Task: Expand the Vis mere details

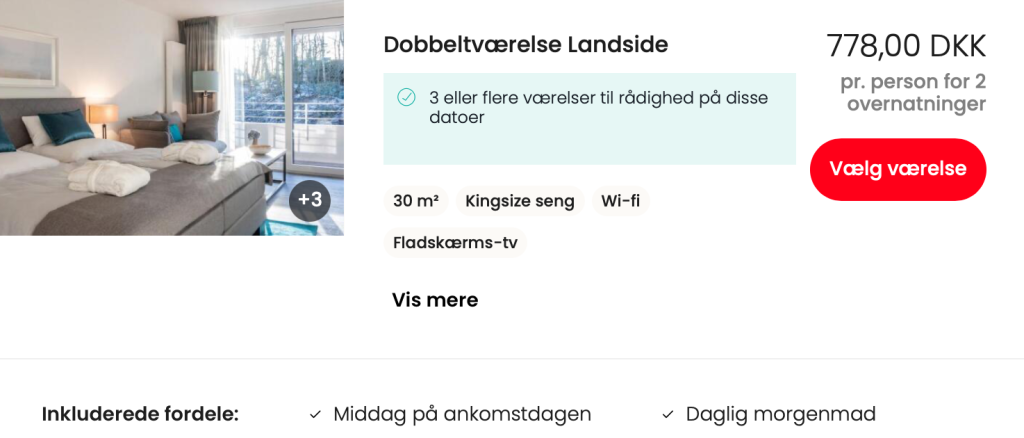Action: click(435, 300)
